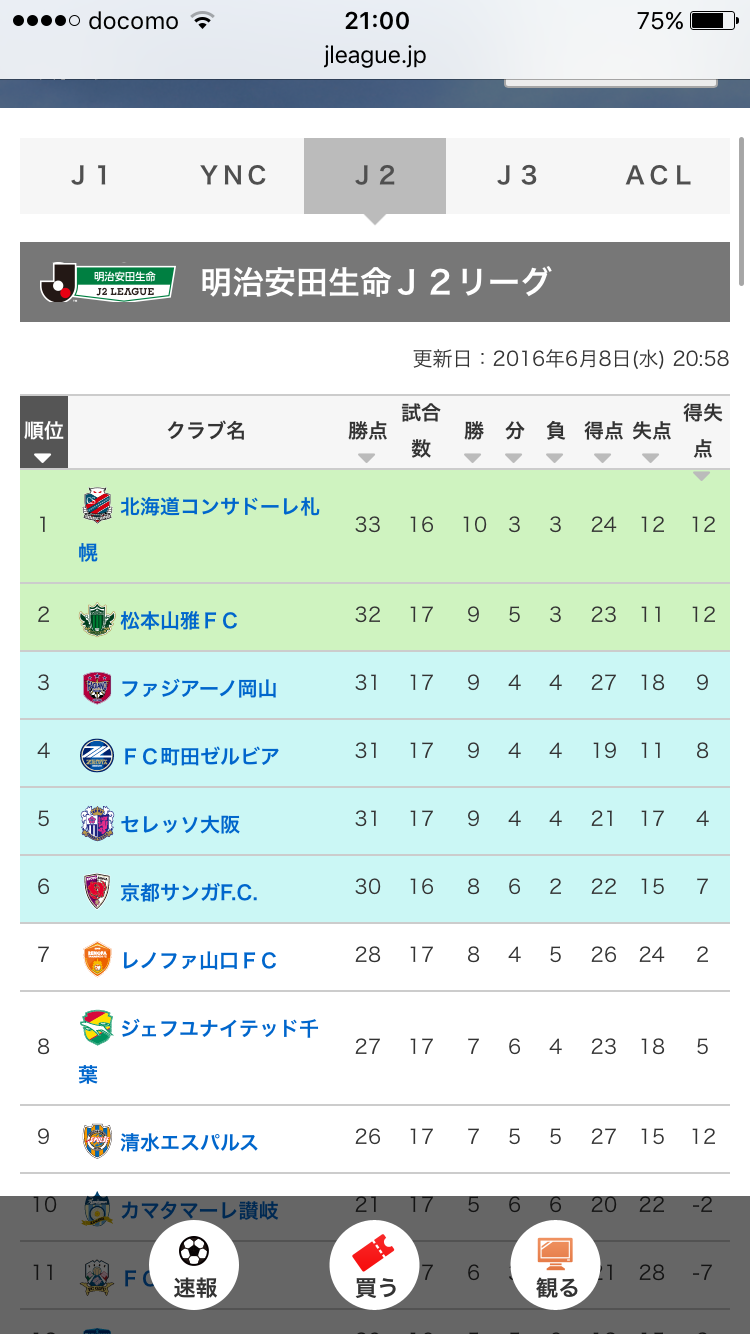Switch to the ACL tab
Viewport: 750px width, 1334px height.
click(x=659, y=176)
